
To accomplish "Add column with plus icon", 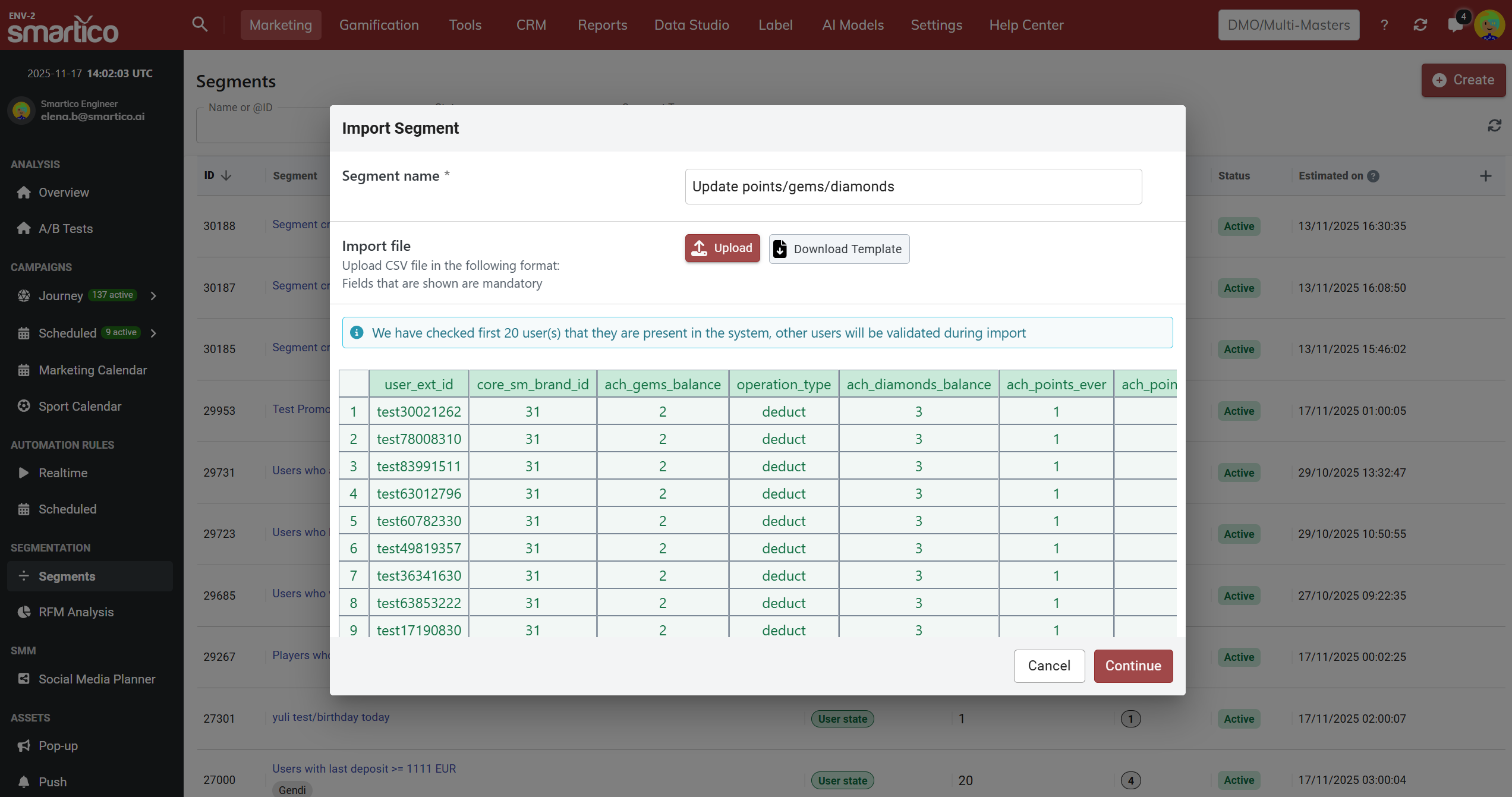I will 1485,176.
